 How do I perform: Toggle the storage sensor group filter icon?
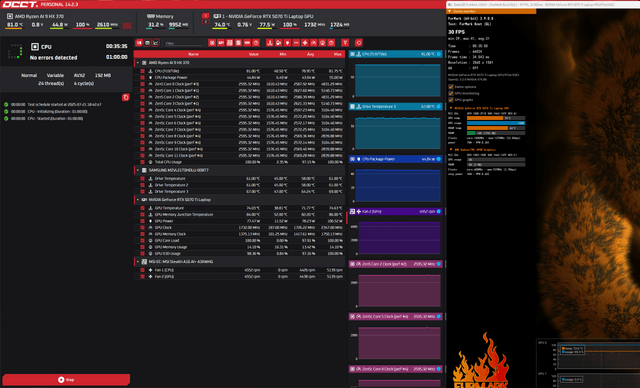[238, 43]
